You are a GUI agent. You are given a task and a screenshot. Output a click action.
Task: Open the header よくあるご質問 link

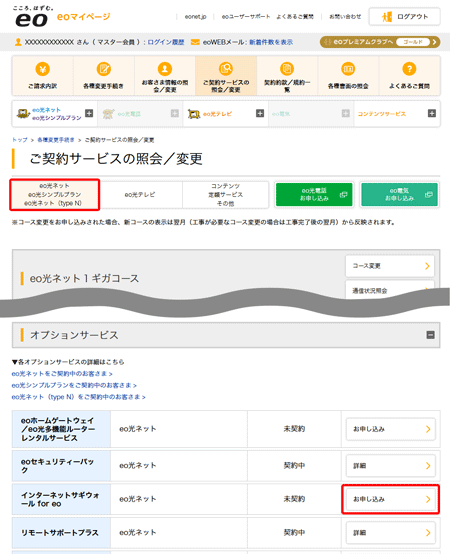coord(295,17)
